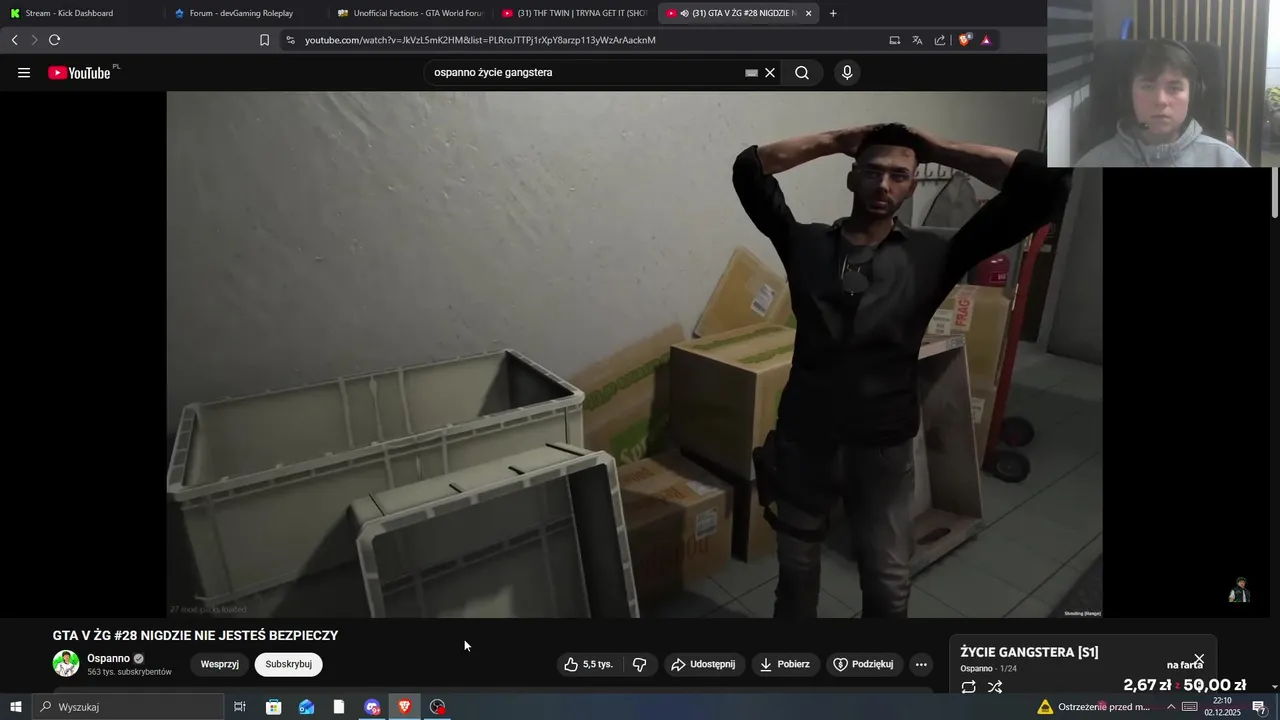Screen dimensions: 1280x720
Task: Open Microsoft Store taskbar icon
Action: [x=273, y=707]
